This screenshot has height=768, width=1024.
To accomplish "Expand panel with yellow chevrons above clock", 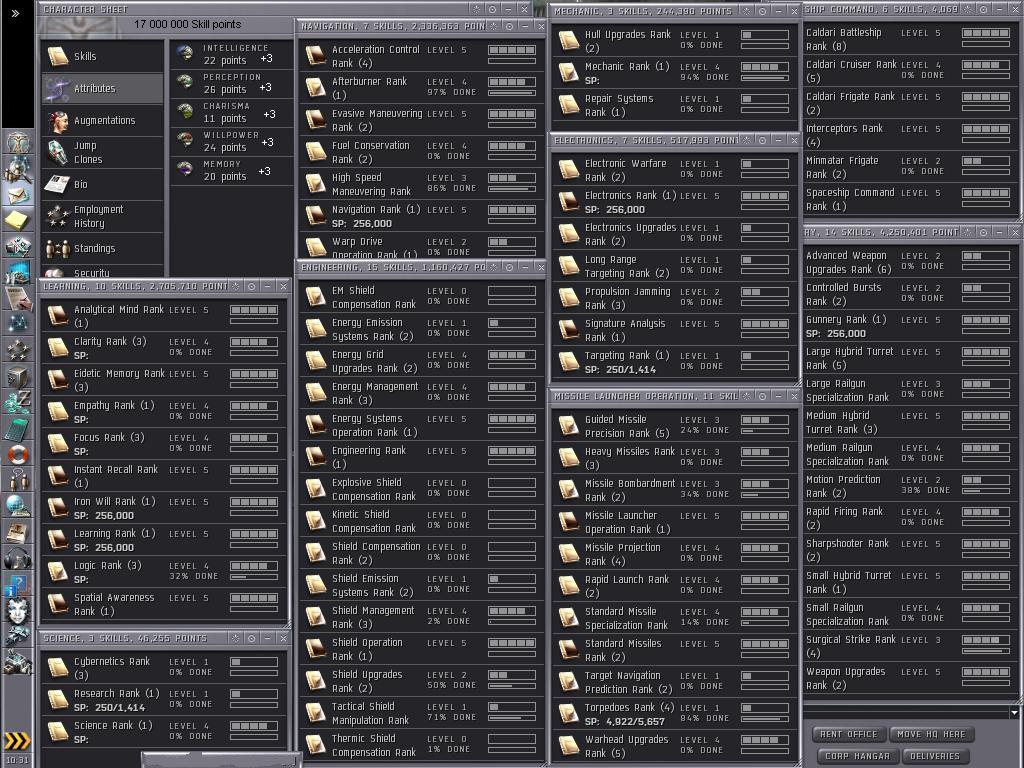I will coord(18,741).
